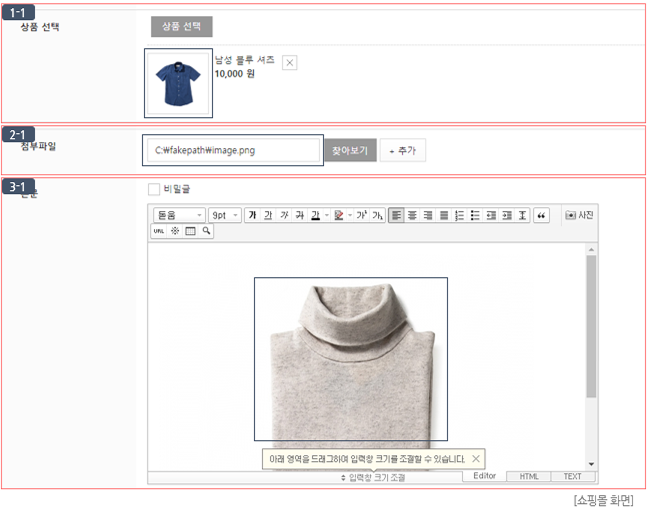Click the attachment file path field
649x514 pixels.
[232, 150]
